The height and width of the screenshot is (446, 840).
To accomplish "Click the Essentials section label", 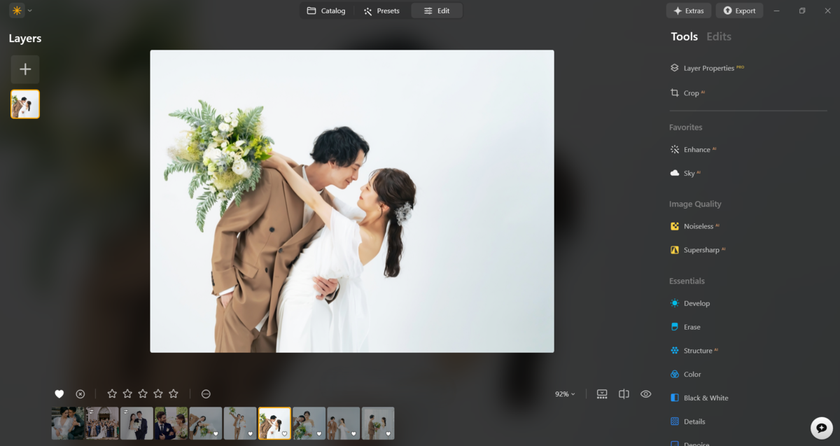I will (x=687, y=281).
